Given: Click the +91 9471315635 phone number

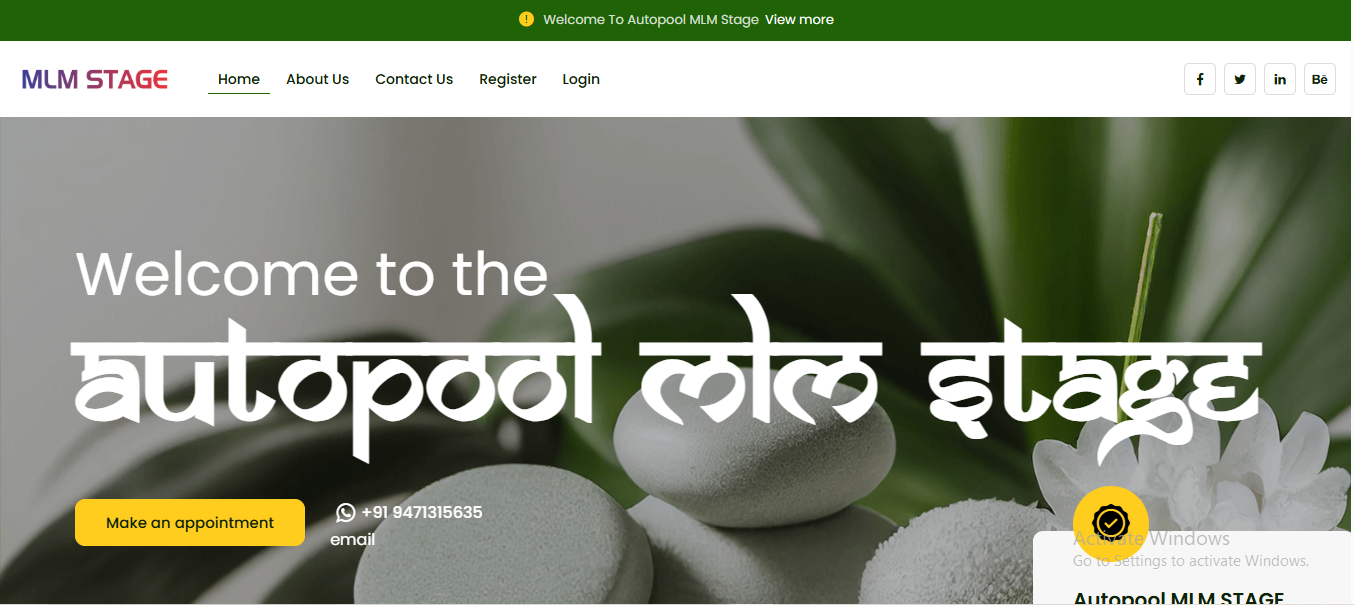Looking at the screenshot, I should tap(422, 513).
